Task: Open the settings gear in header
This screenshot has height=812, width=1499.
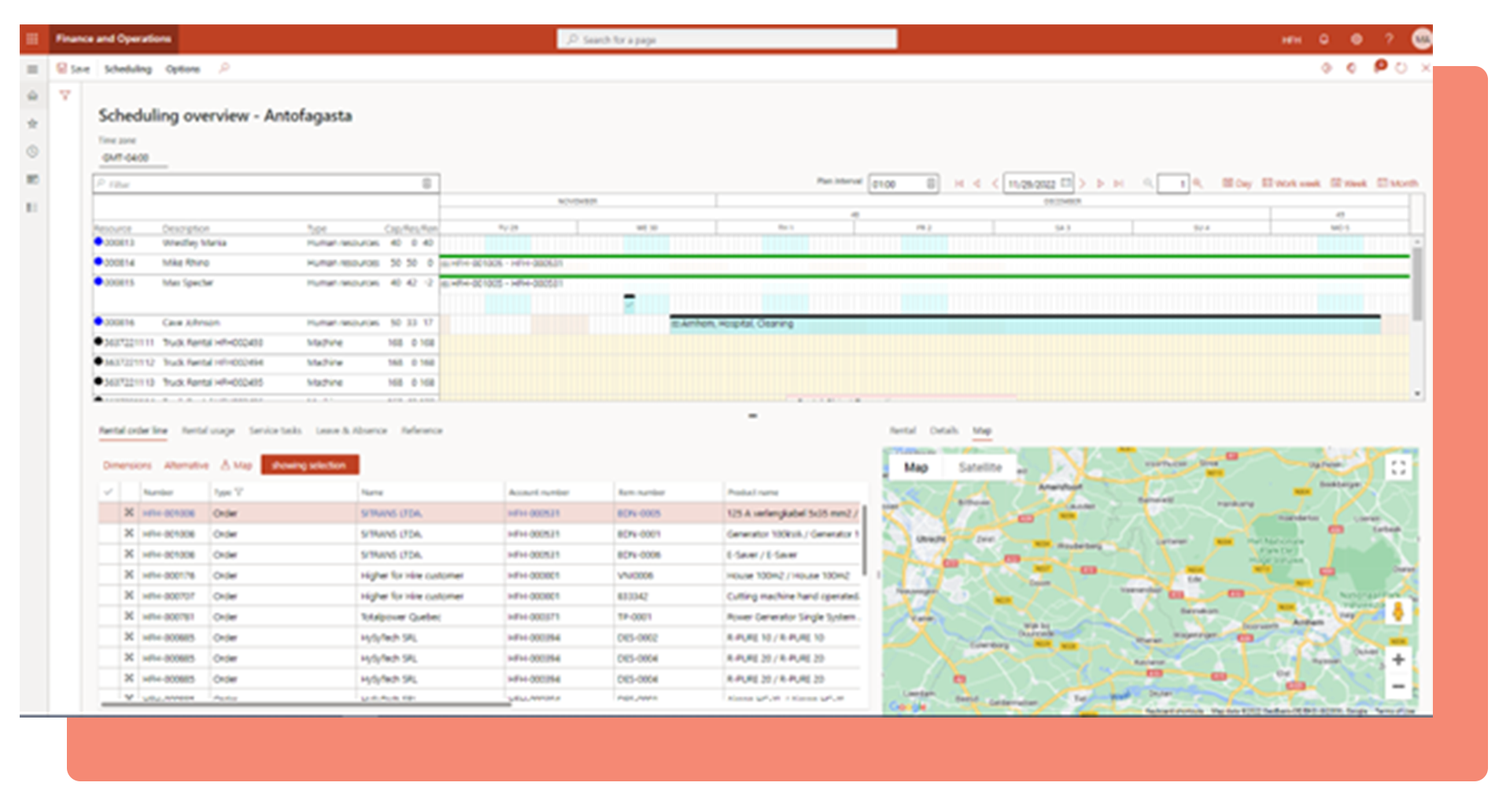Action: (1357, 39)
